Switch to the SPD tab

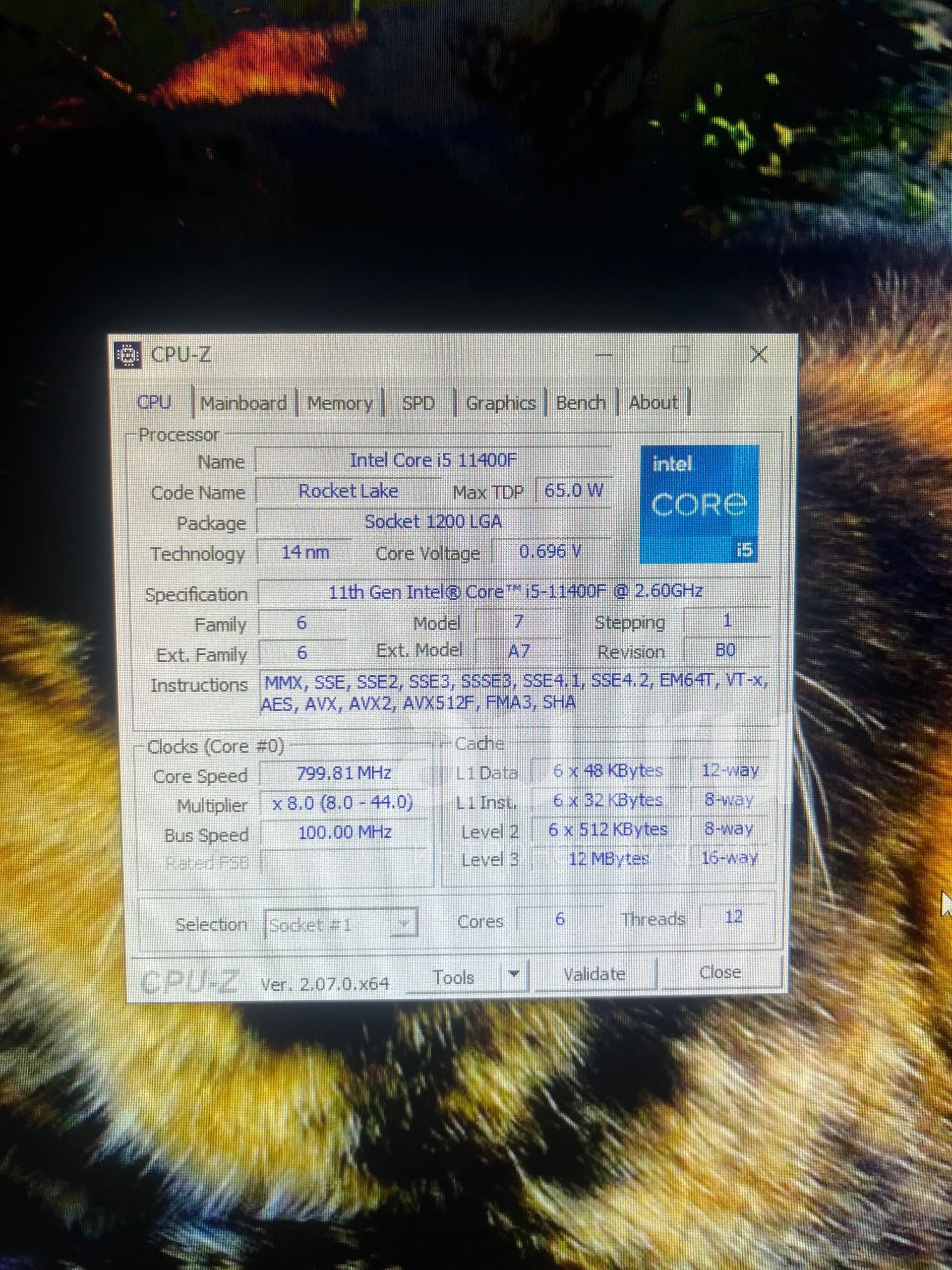[x=418, y=402]
